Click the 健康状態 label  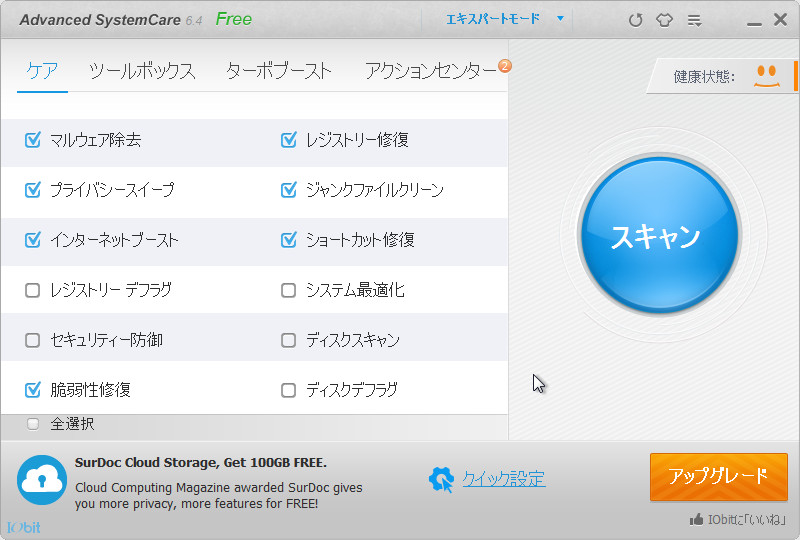pos(704,77)
